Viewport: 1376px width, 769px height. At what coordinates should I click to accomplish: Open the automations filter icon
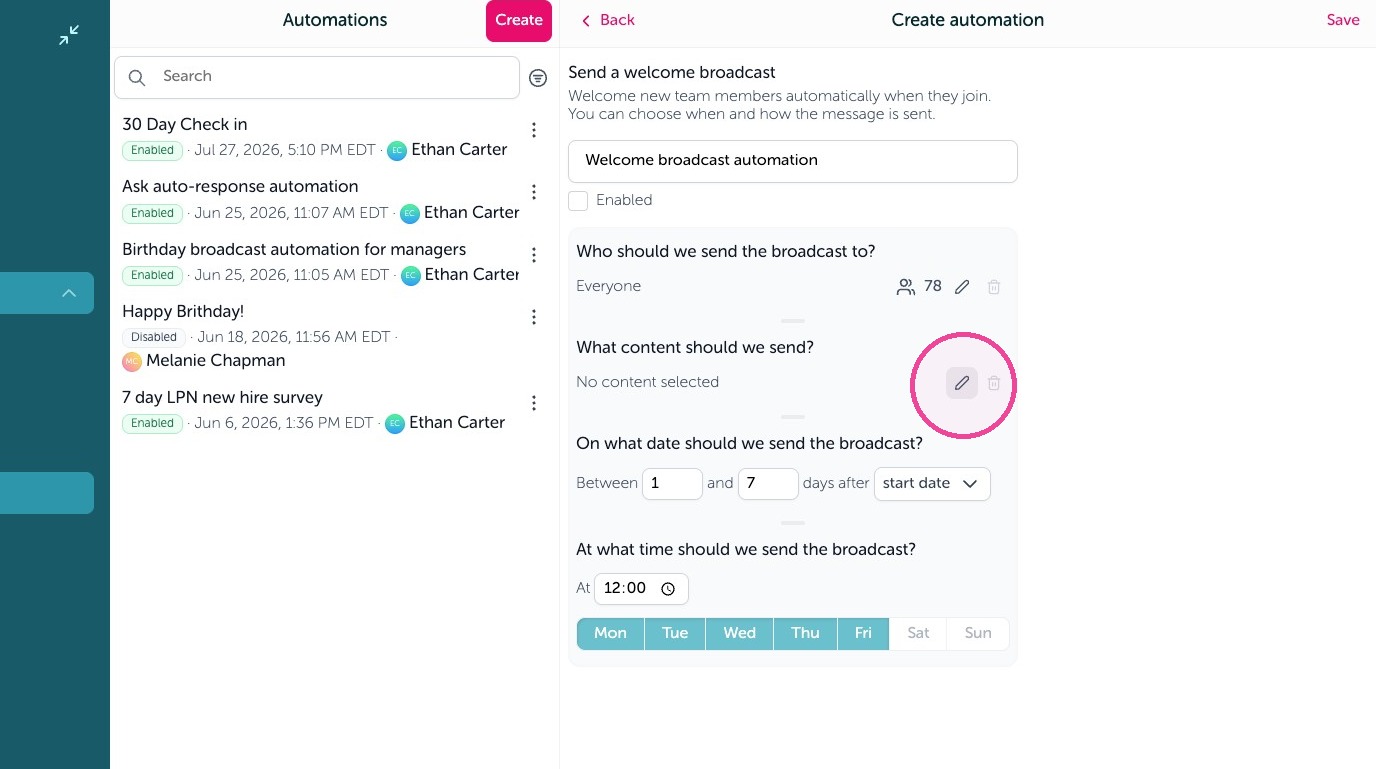click(538, 78)
